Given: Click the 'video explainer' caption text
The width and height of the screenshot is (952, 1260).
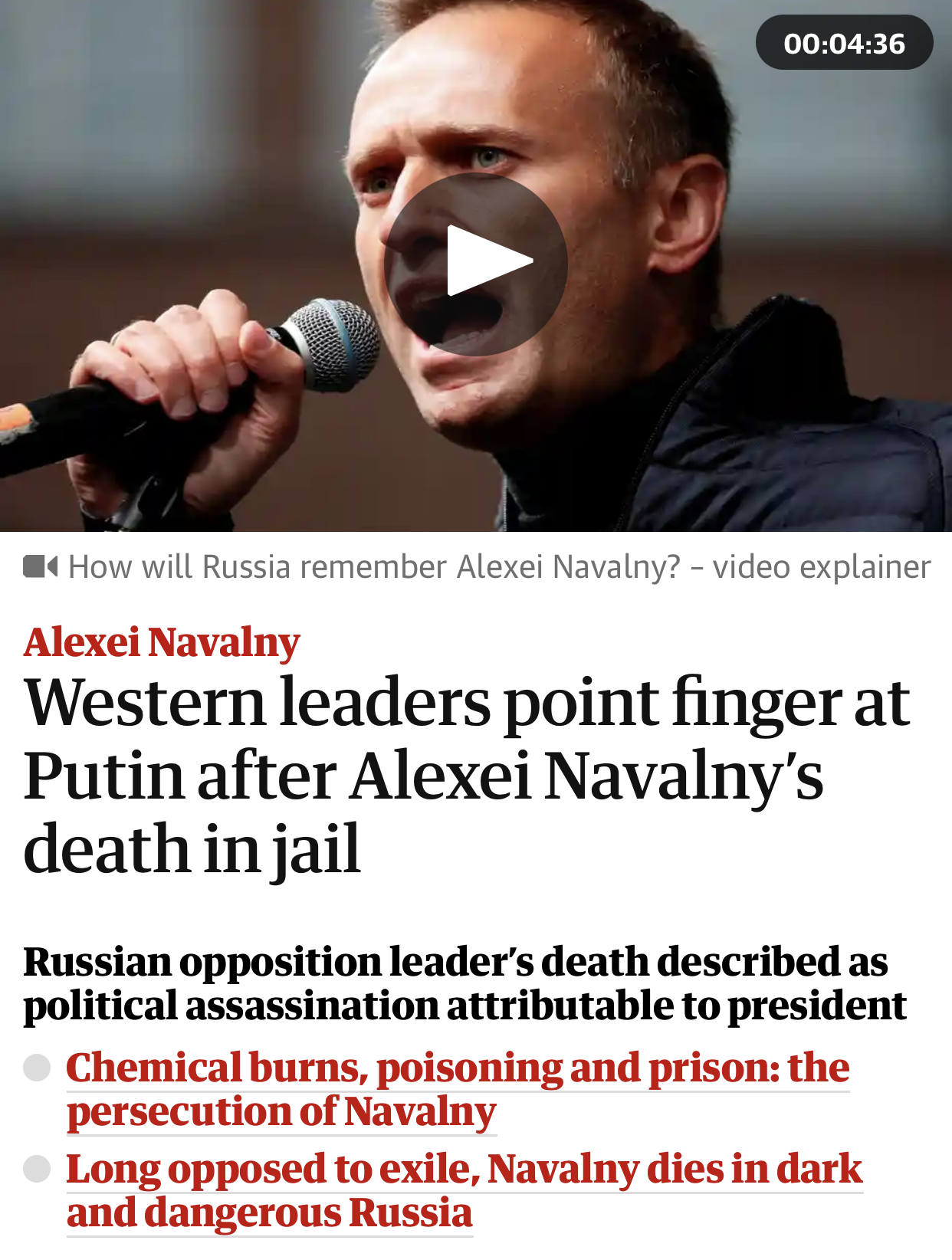Looking at the screenshot, I should tap(821, 567).
